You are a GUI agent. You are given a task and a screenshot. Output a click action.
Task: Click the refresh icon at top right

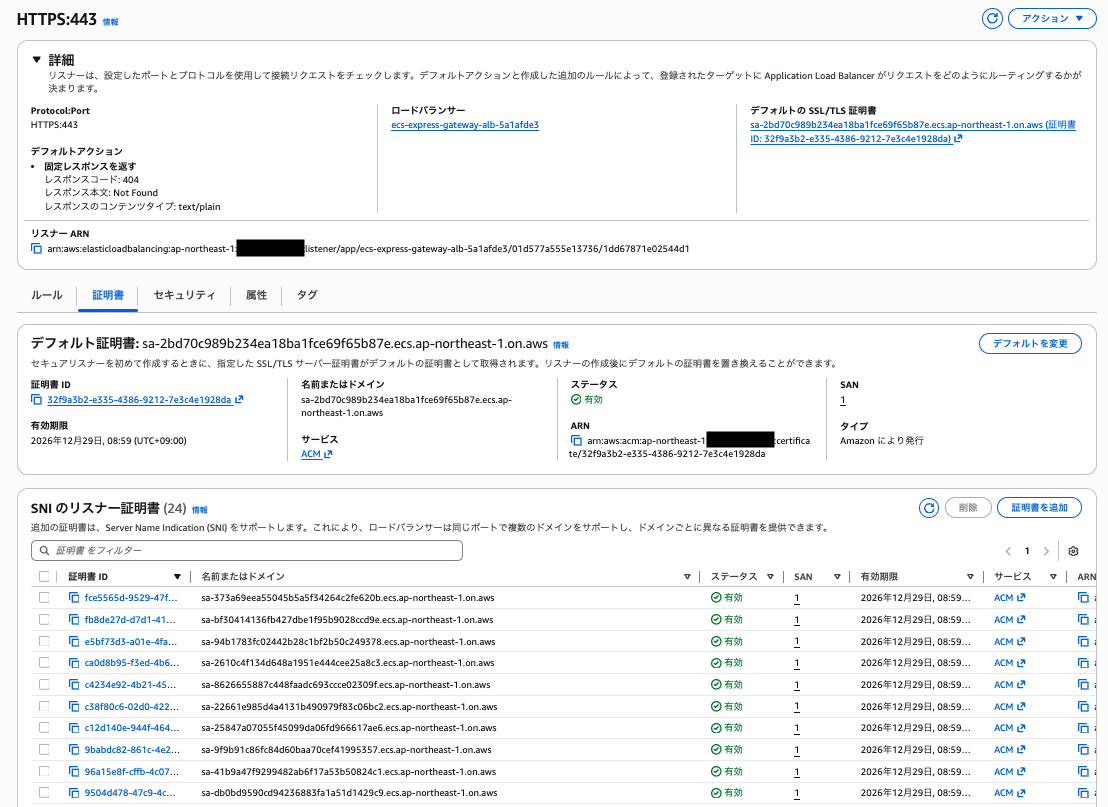(991, 18)
